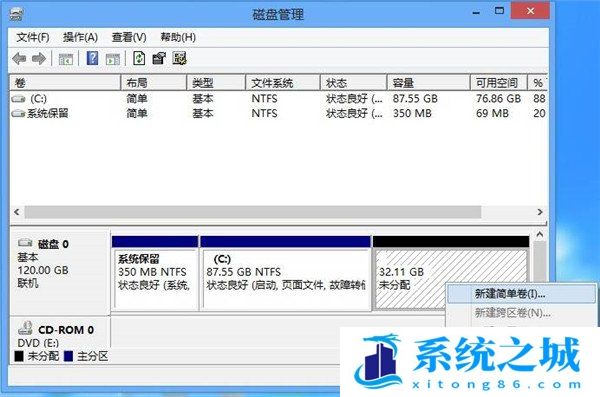Click the 350 MB capacity cell
Image resolution: width=600 pixels, height=397 pixels.
412,113
